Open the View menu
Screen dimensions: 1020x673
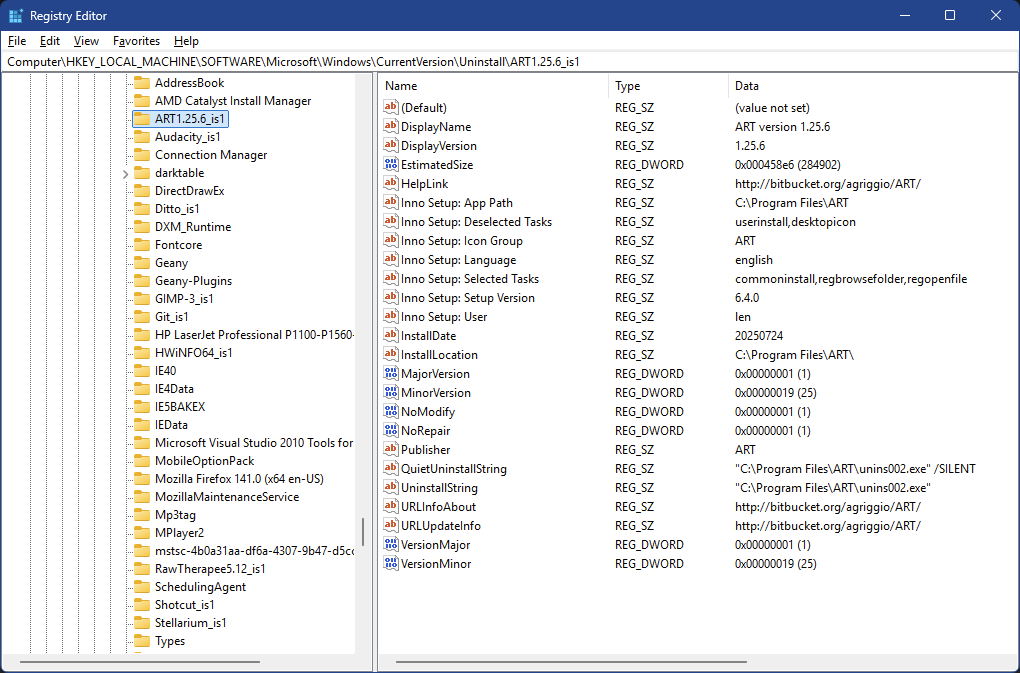click(x=86, y=41)
